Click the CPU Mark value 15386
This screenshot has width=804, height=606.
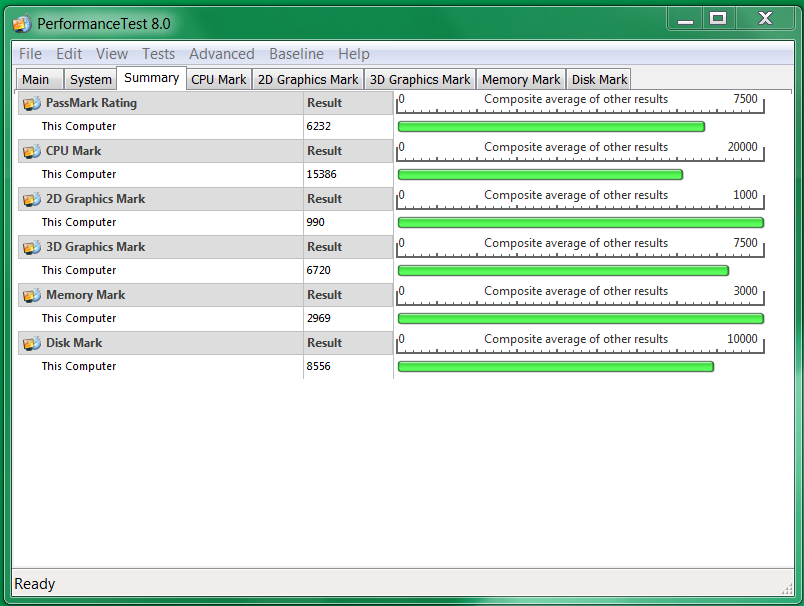pyautogui.click(x=321, y=174)
